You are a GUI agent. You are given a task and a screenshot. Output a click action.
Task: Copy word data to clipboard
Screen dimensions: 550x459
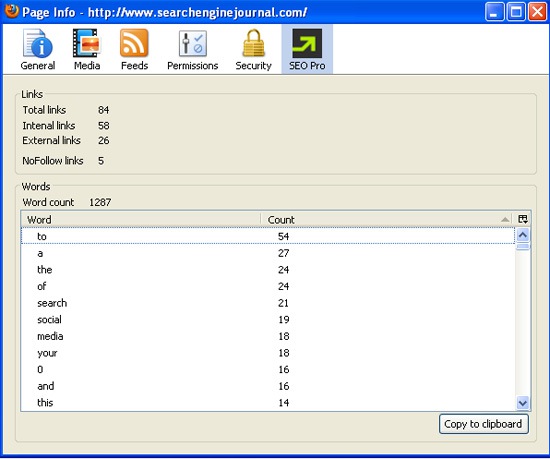coord(483,424)
